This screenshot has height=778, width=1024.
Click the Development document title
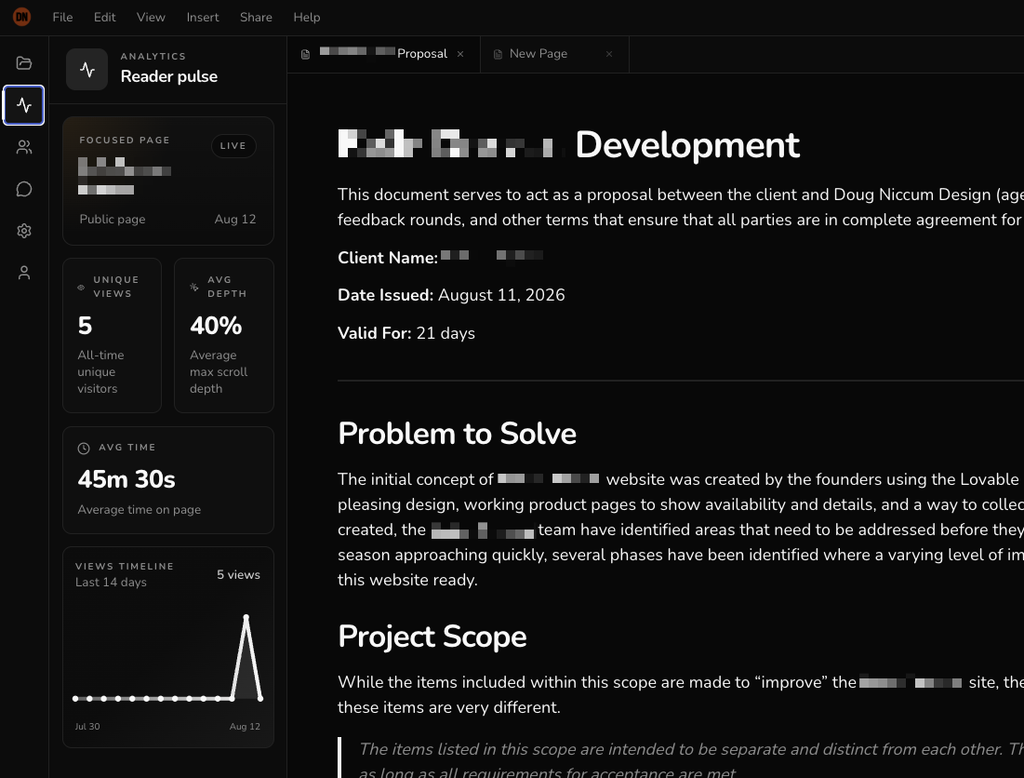point(569,144)
